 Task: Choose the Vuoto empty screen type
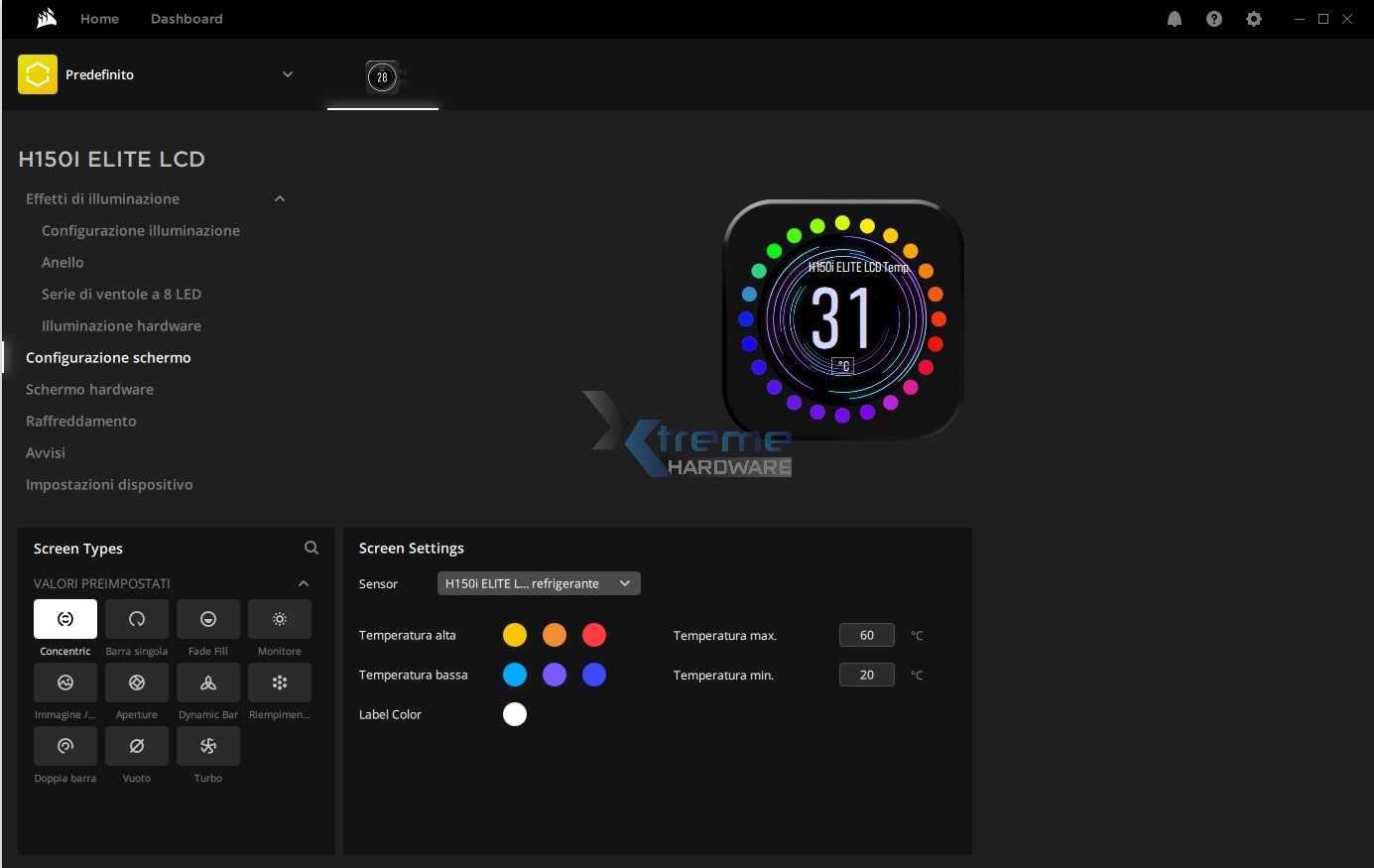click(x=137, y=746)
